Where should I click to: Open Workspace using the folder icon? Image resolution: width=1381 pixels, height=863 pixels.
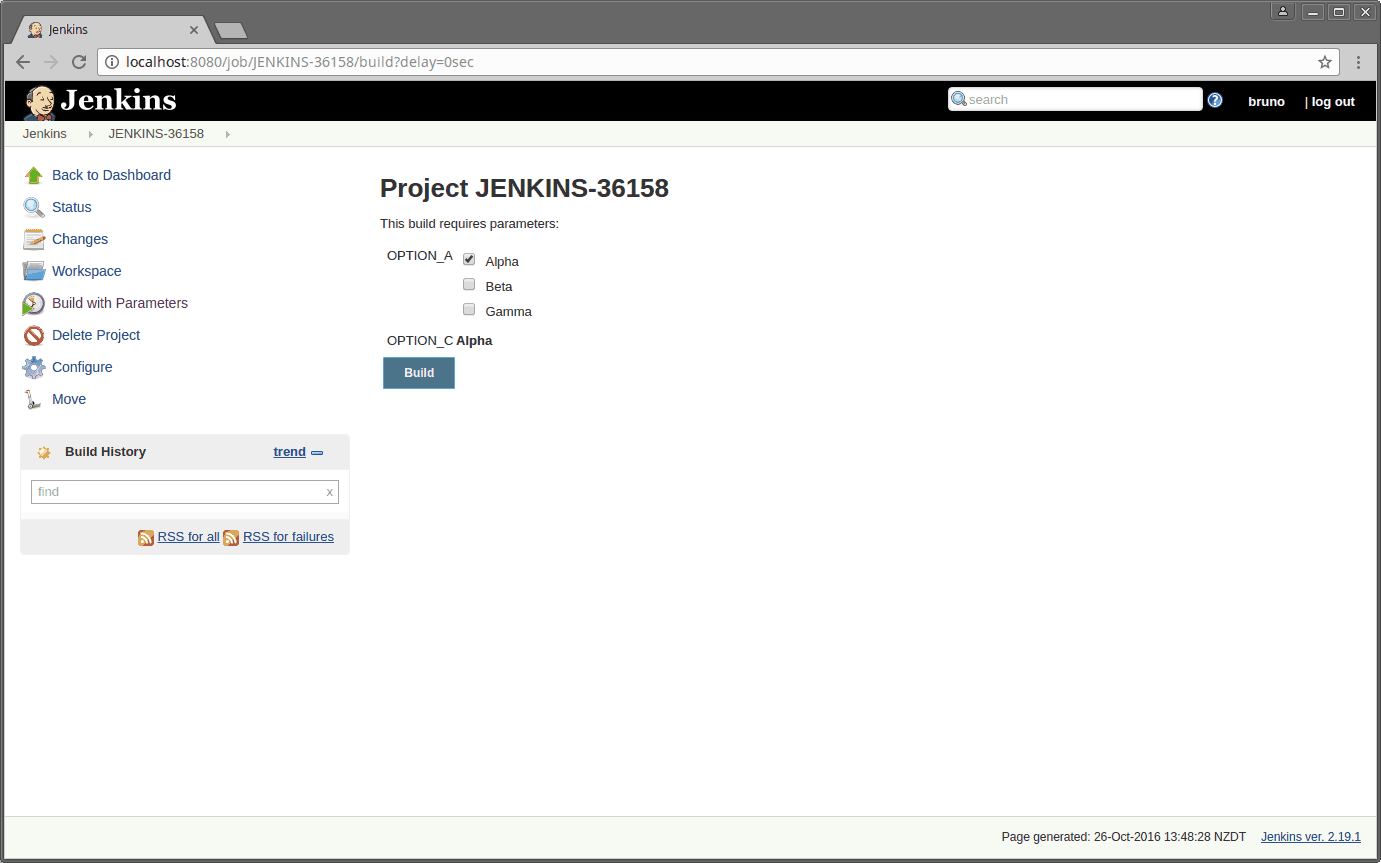coord(33,271)
